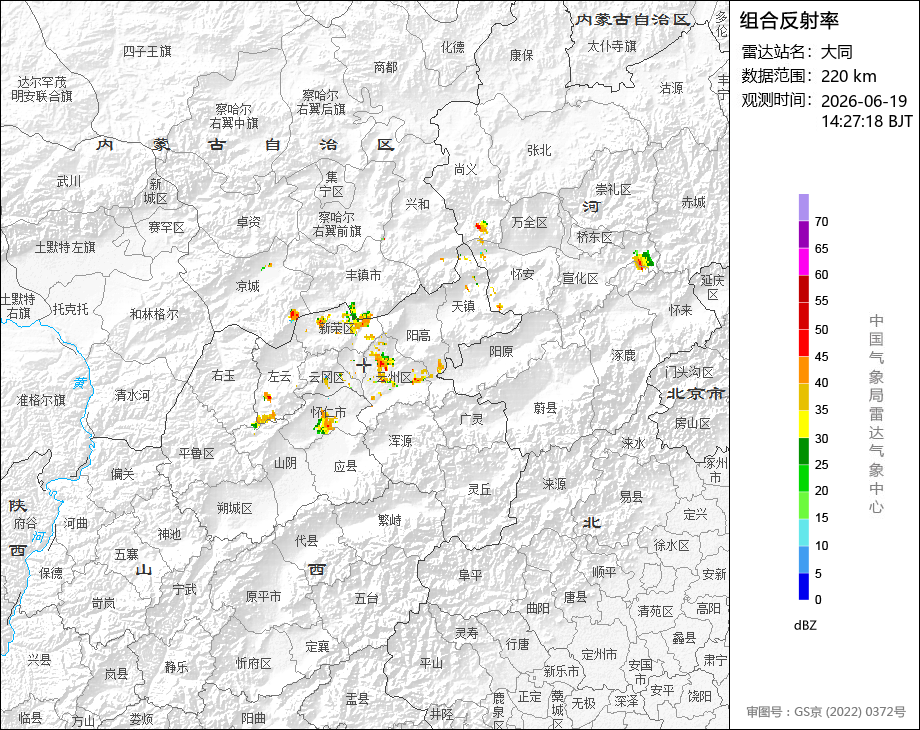The width and height of the screenshot is (920, 730).
Task: Click the 门头沟区 map label
Action: click(689, 372)
